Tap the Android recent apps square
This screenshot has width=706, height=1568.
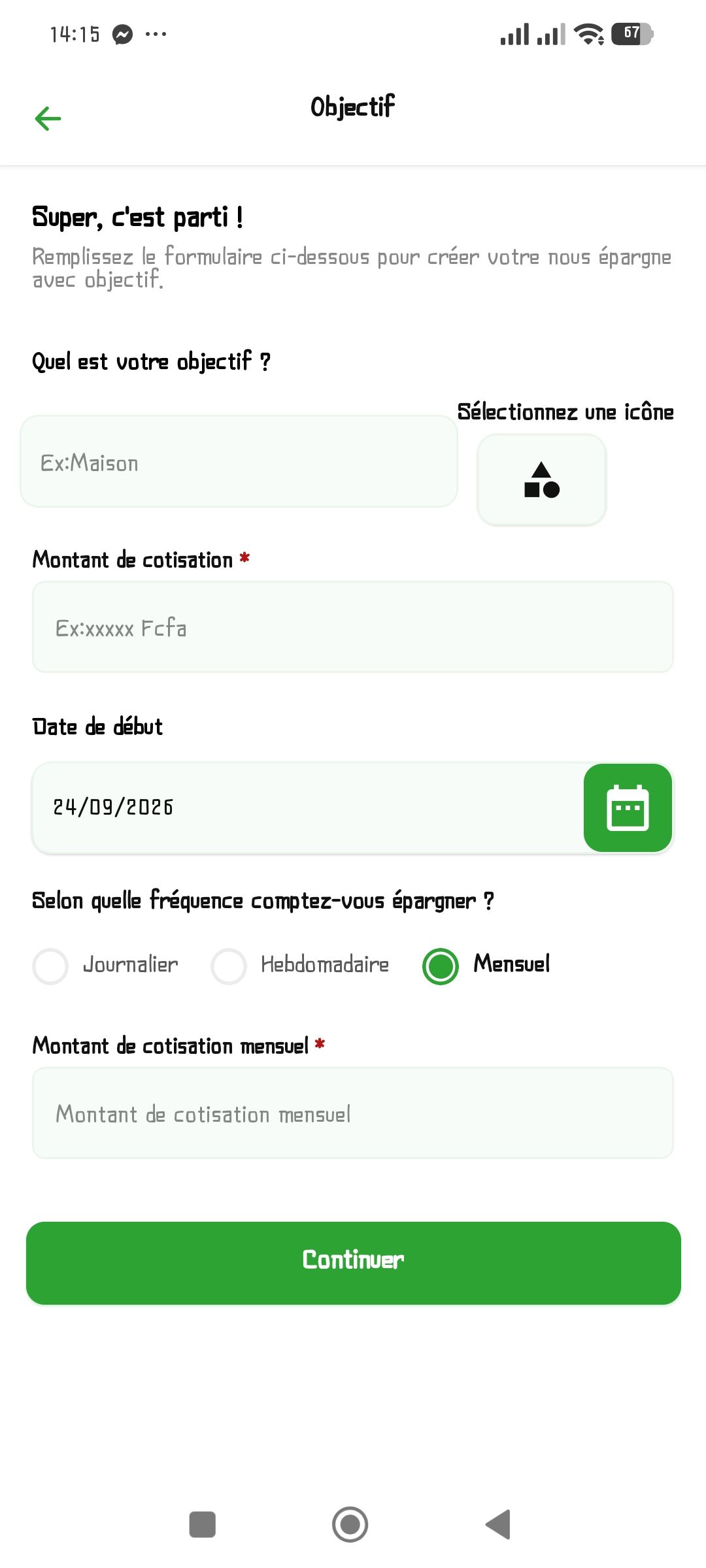202,1524
